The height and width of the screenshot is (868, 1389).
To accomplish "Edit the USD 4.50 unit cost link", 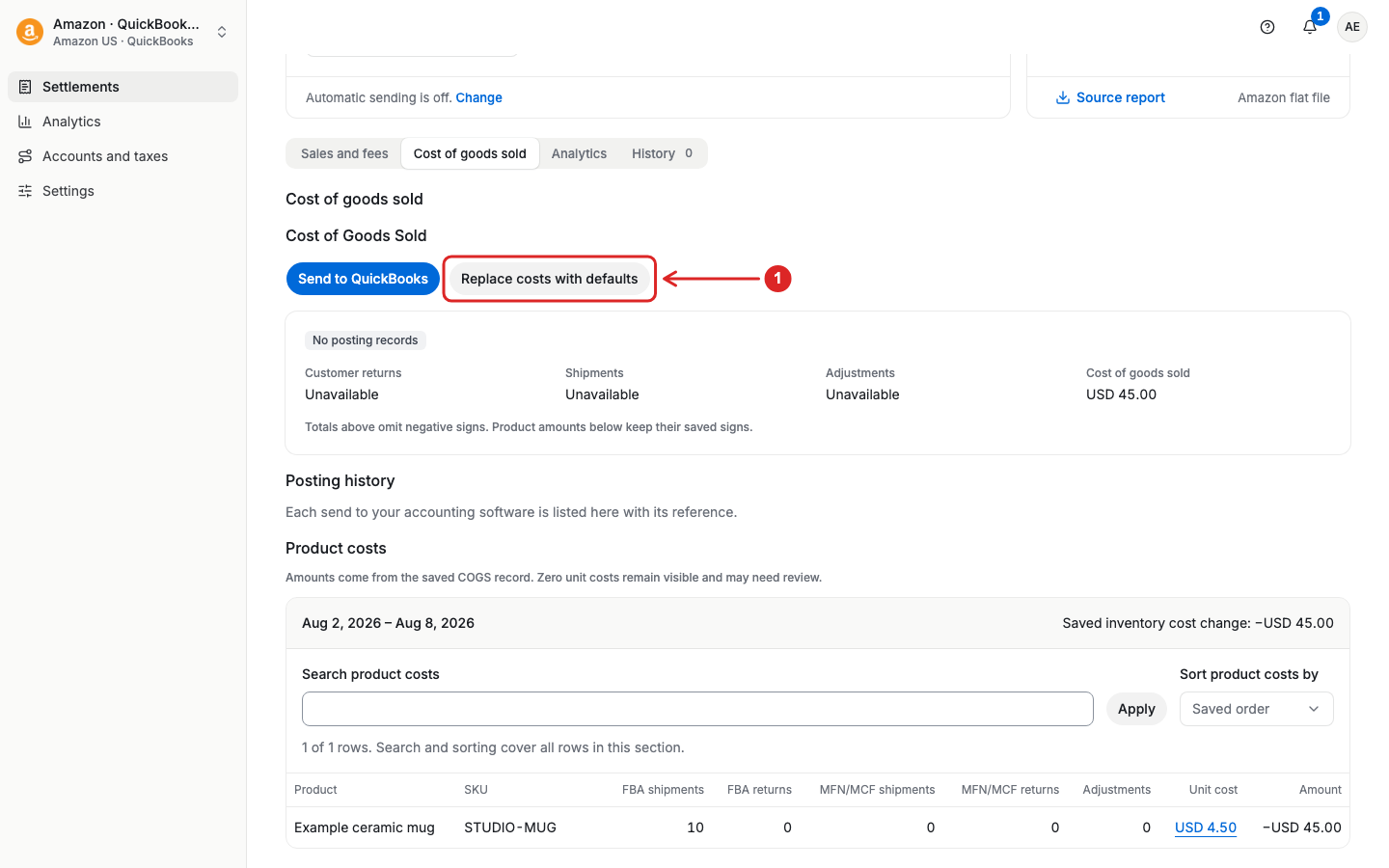I will pyautogui.click(x=1206, y=827).
